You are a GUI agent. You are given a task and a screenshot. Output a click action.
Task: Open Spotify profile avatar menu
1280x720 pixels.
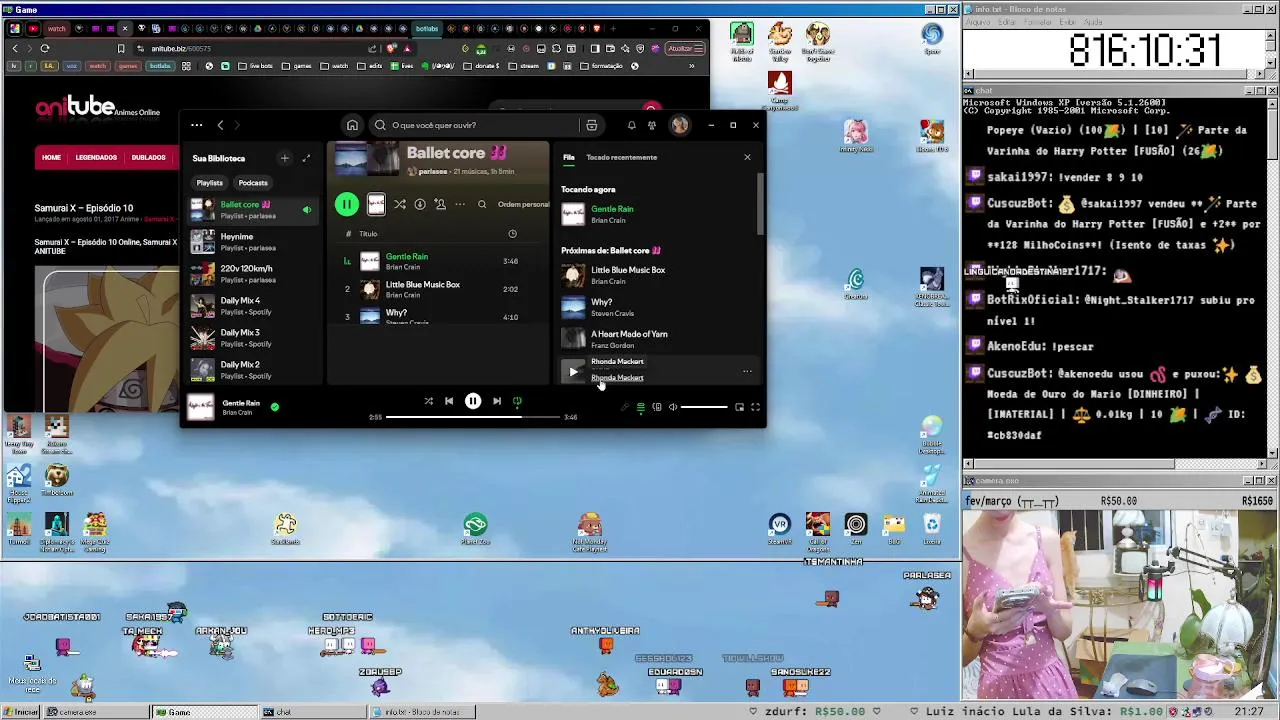[x=680, y=125]
